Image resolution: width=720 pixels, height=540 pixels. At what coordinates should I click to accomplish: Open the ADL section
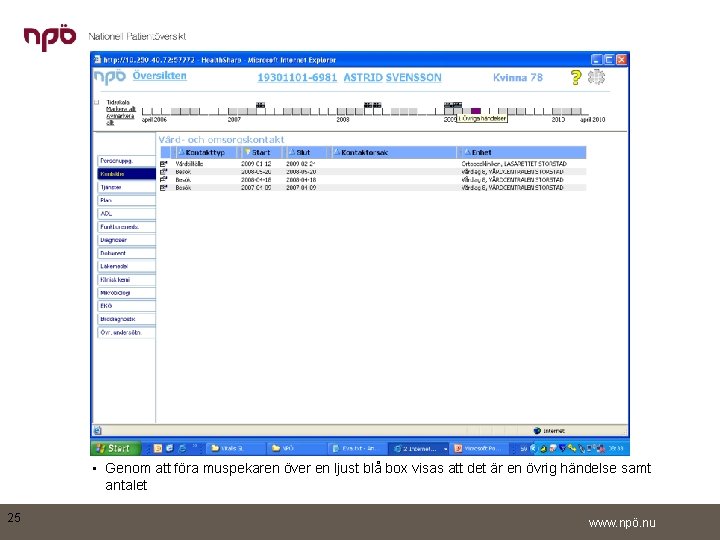[x=126, y=214]
